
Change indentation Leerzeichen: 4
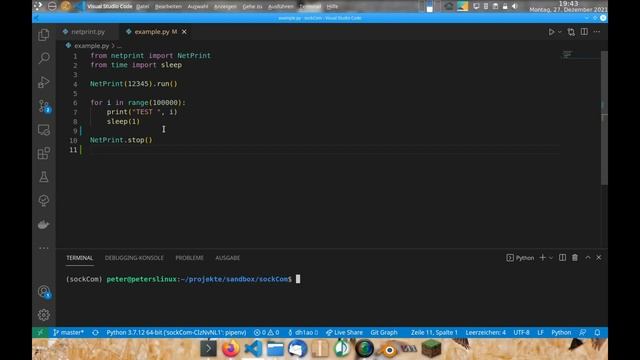point(485,332)
